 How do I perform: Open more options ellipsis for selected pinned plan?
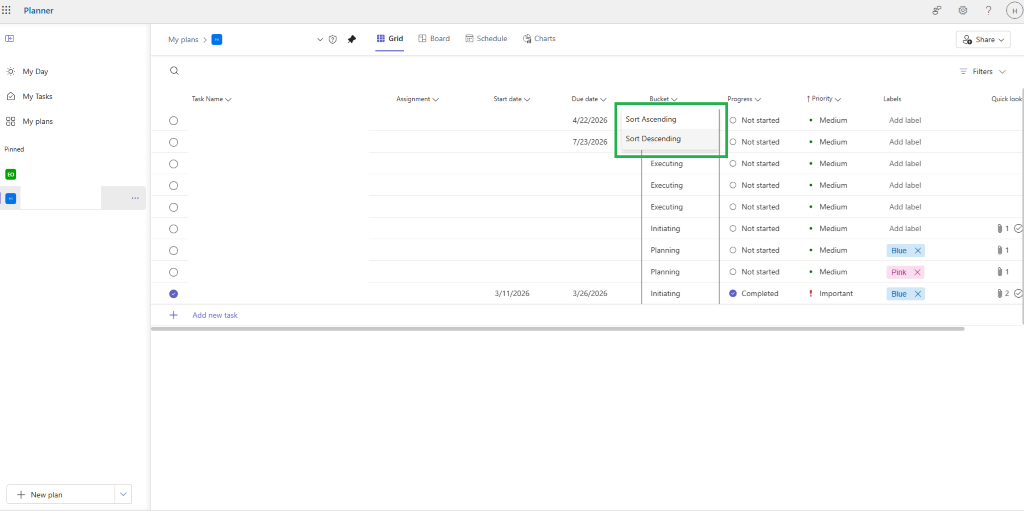click(x=135, y=198)
